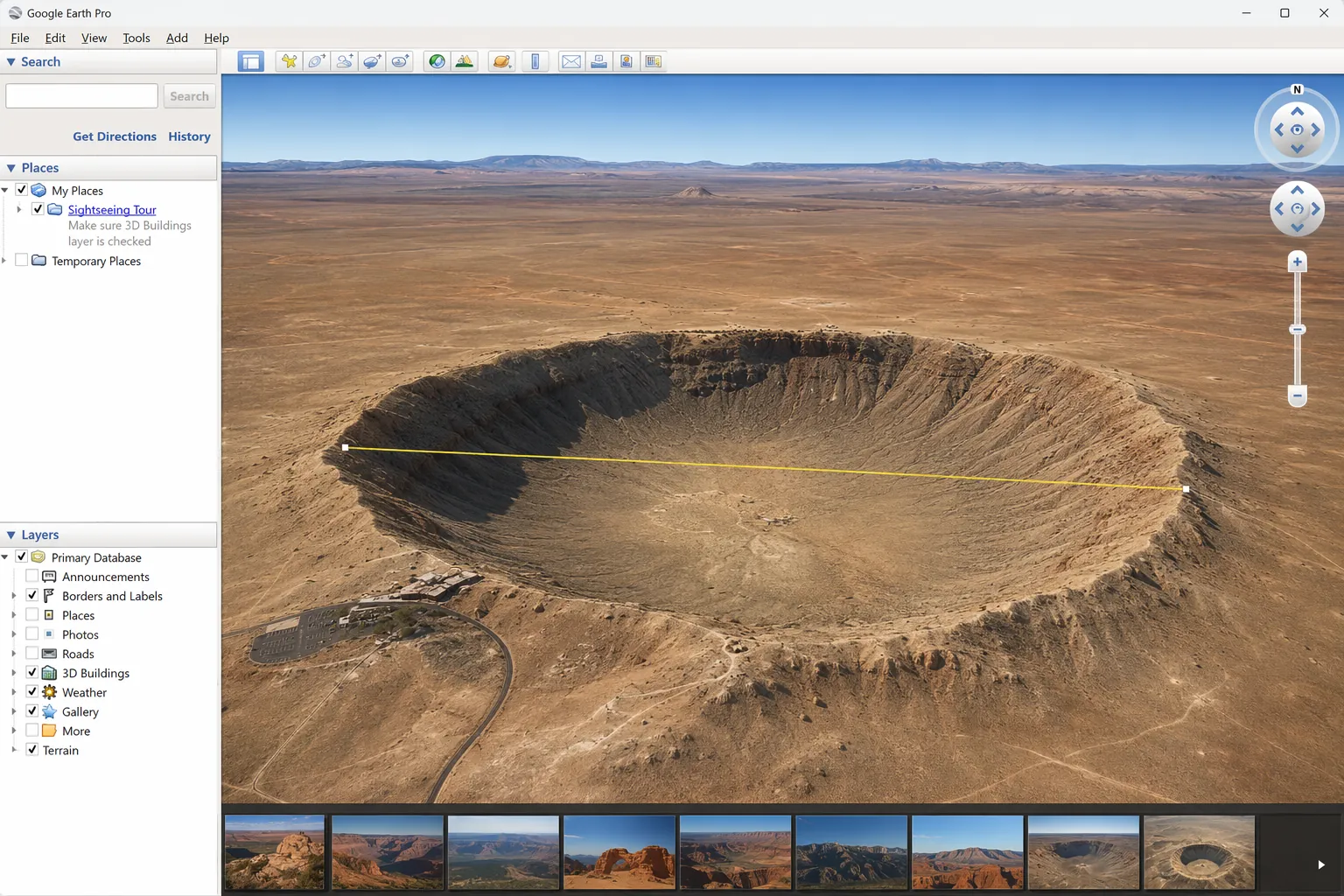Zoom in with the plus button
Screen dimensions: 1344x896
coord(1298,262)
